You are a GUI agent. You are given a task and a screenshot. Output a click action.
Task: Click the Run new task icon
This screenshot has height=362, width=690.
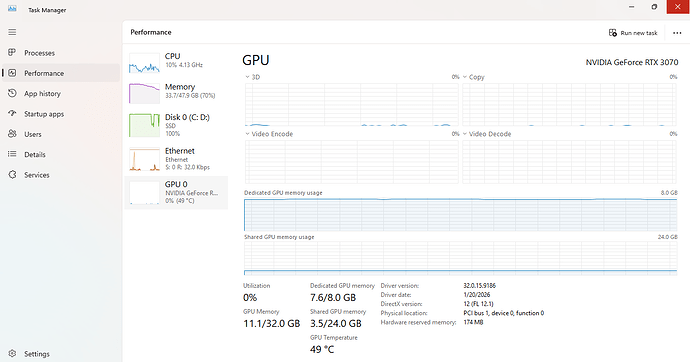(x=613, y=33)
